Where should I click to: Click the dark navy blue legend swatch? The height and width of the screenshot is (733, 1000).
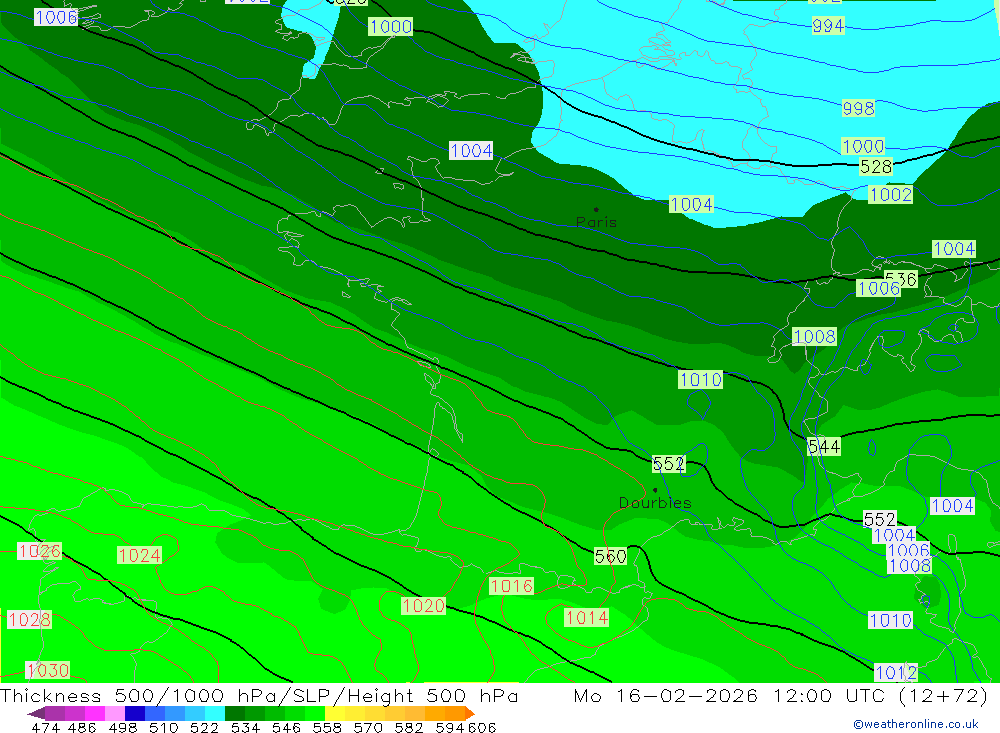coord(135,713)
